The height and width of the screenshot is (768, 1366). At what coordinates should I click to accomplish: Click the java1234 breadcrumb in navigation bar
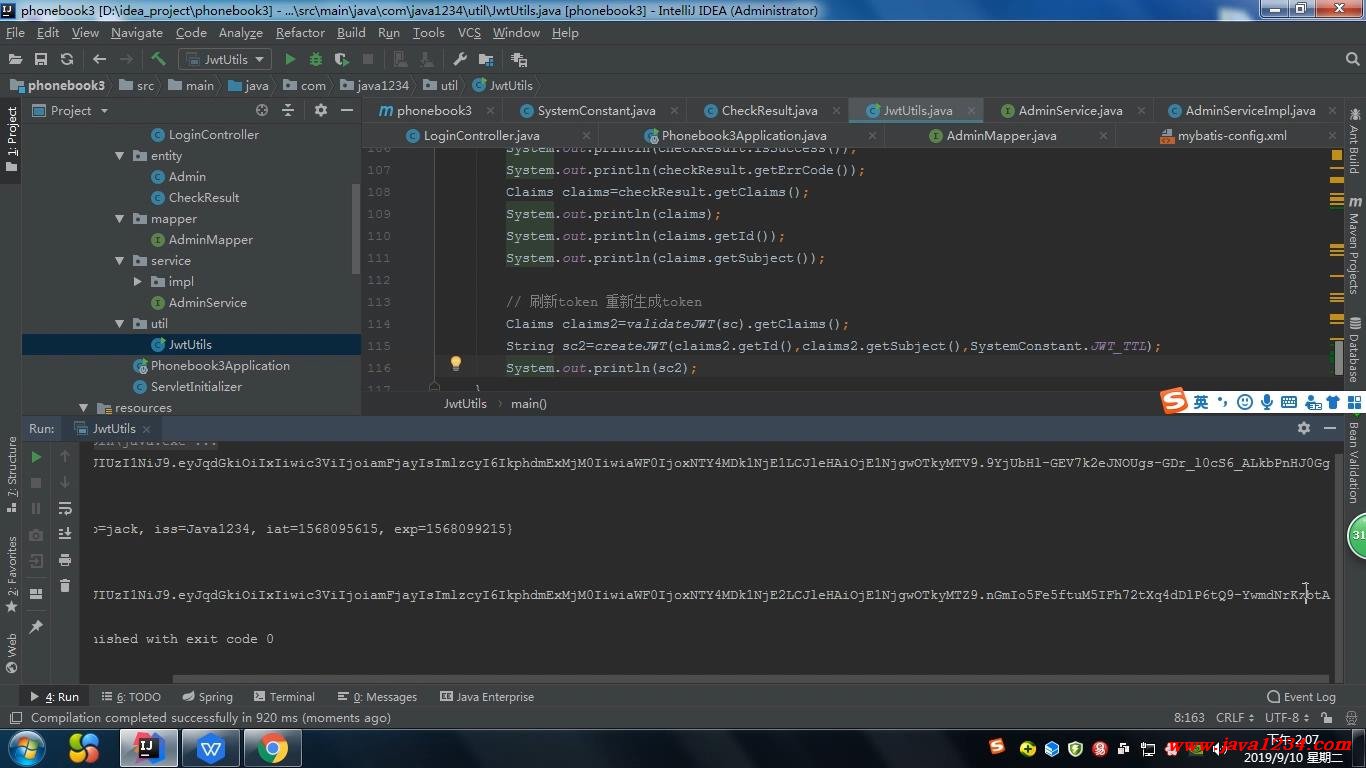pos(374,85)
